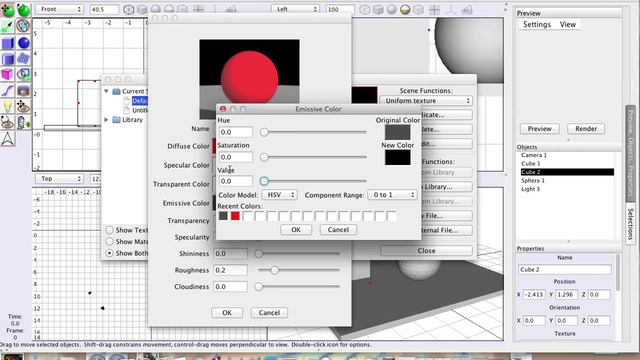640x360 pixels.
Task: Switch to the Selections side tab
Action: coord(630,224)
